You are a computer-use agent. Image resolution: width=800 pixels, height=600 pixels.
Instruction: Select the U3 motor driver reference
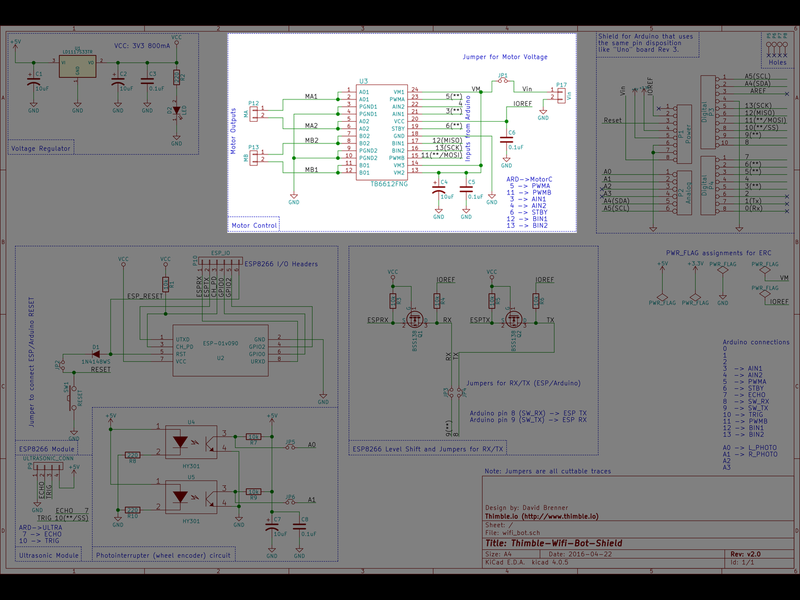tap(363, 81)
